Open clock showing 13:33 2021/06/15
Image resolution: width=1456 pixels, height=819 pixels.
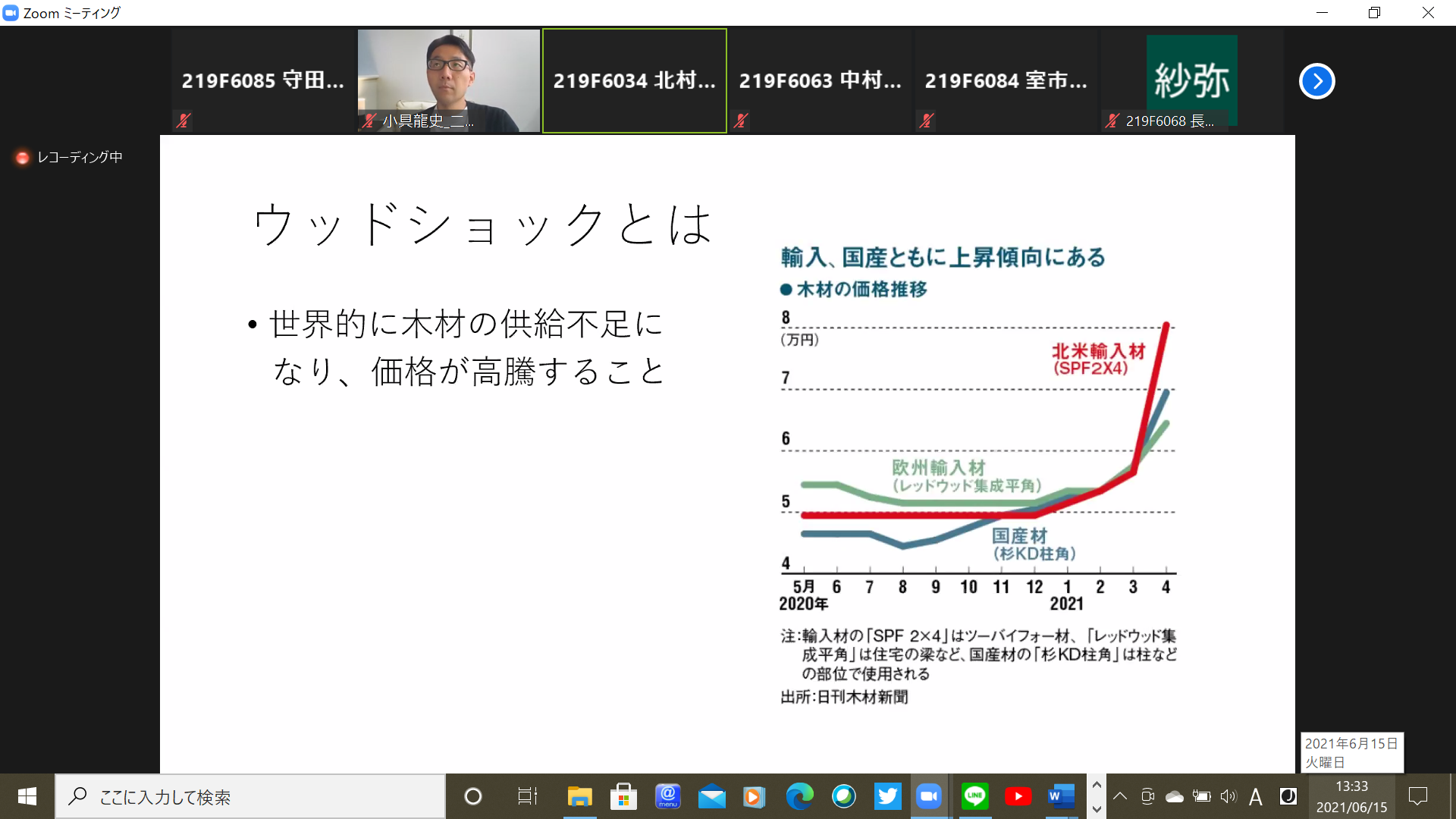1351,796
